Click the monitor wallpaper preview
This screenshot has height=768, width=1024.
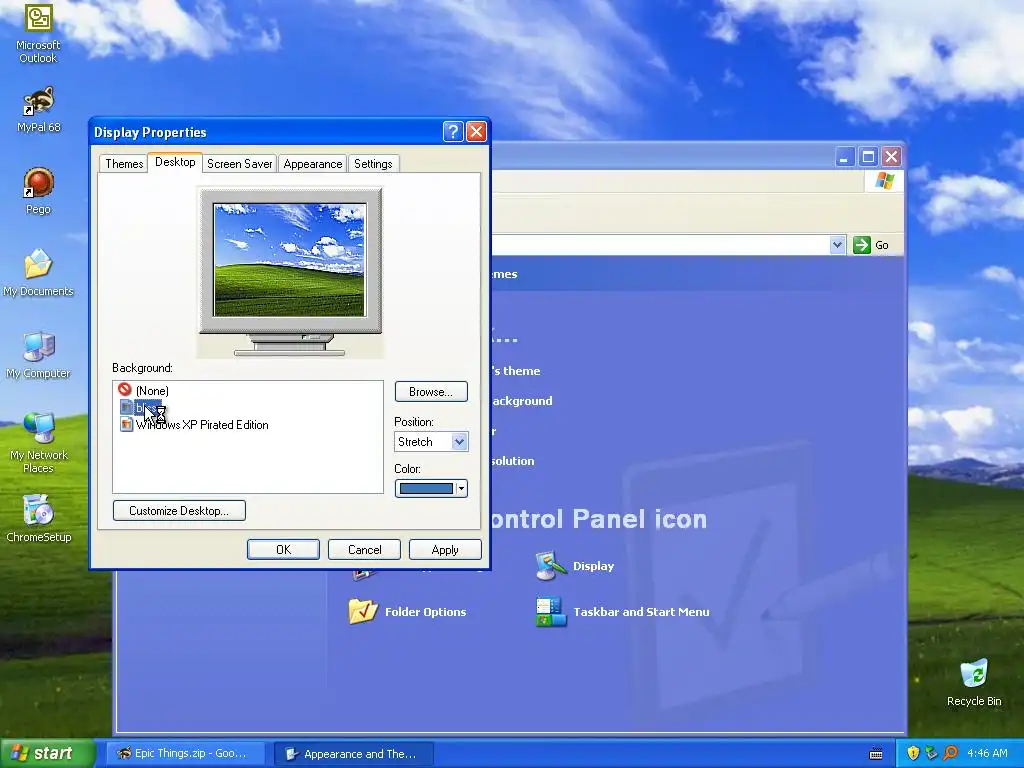click(289, 259)
